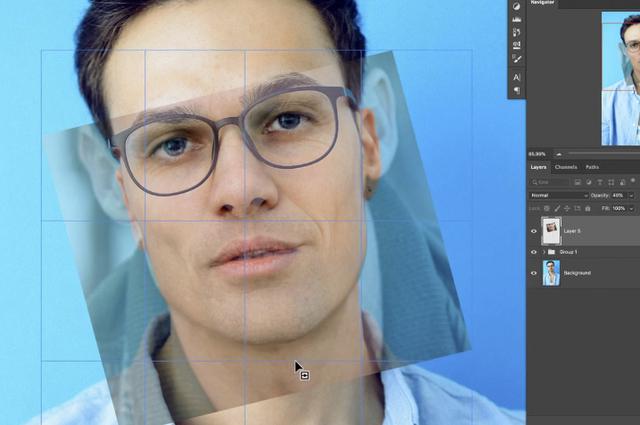Click the Opacity percentage field
The height and width of the screenshot is (425, 640).
coord(618,196)
